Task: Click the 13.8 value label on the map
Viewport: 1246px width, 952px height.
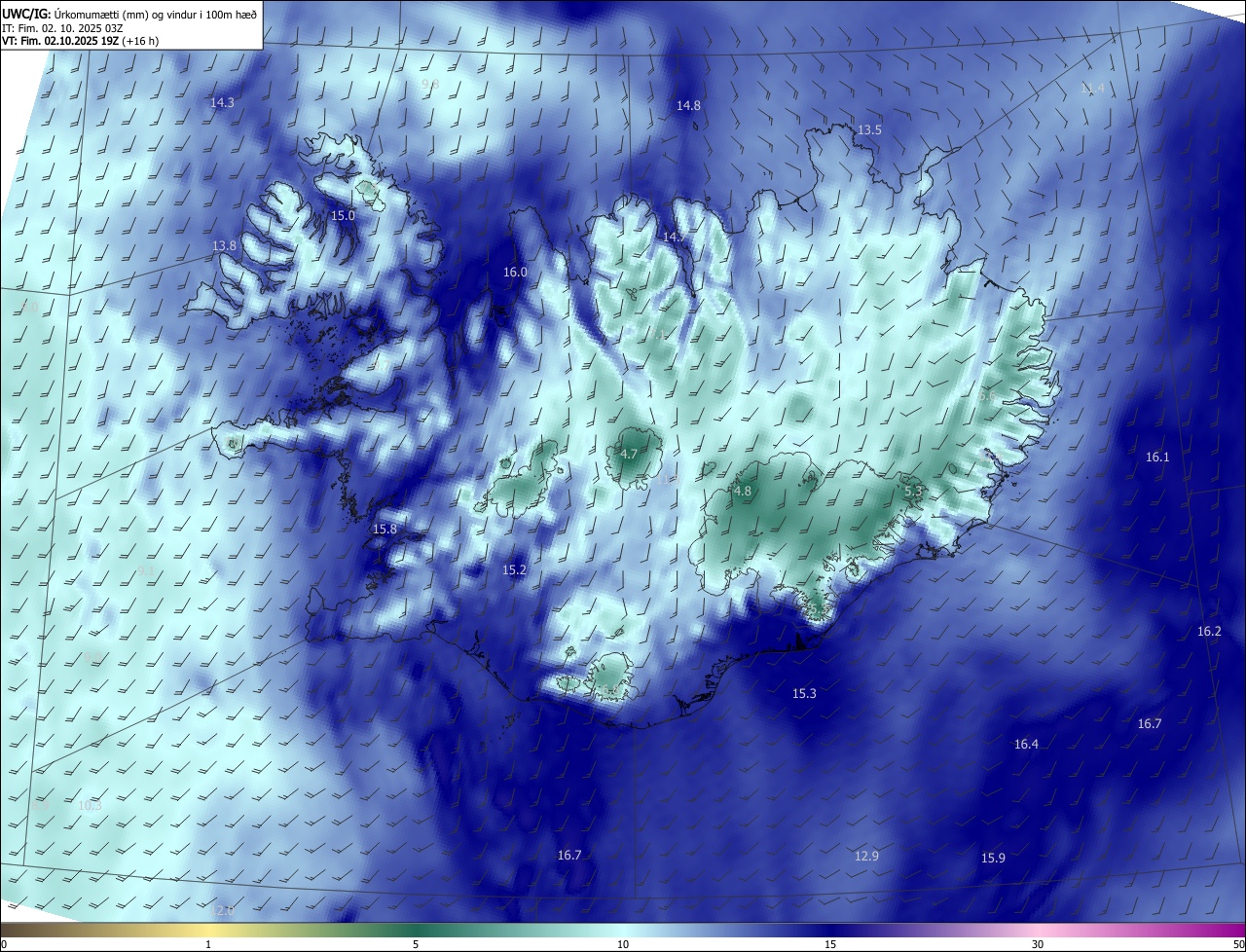Action: (224, 246)
